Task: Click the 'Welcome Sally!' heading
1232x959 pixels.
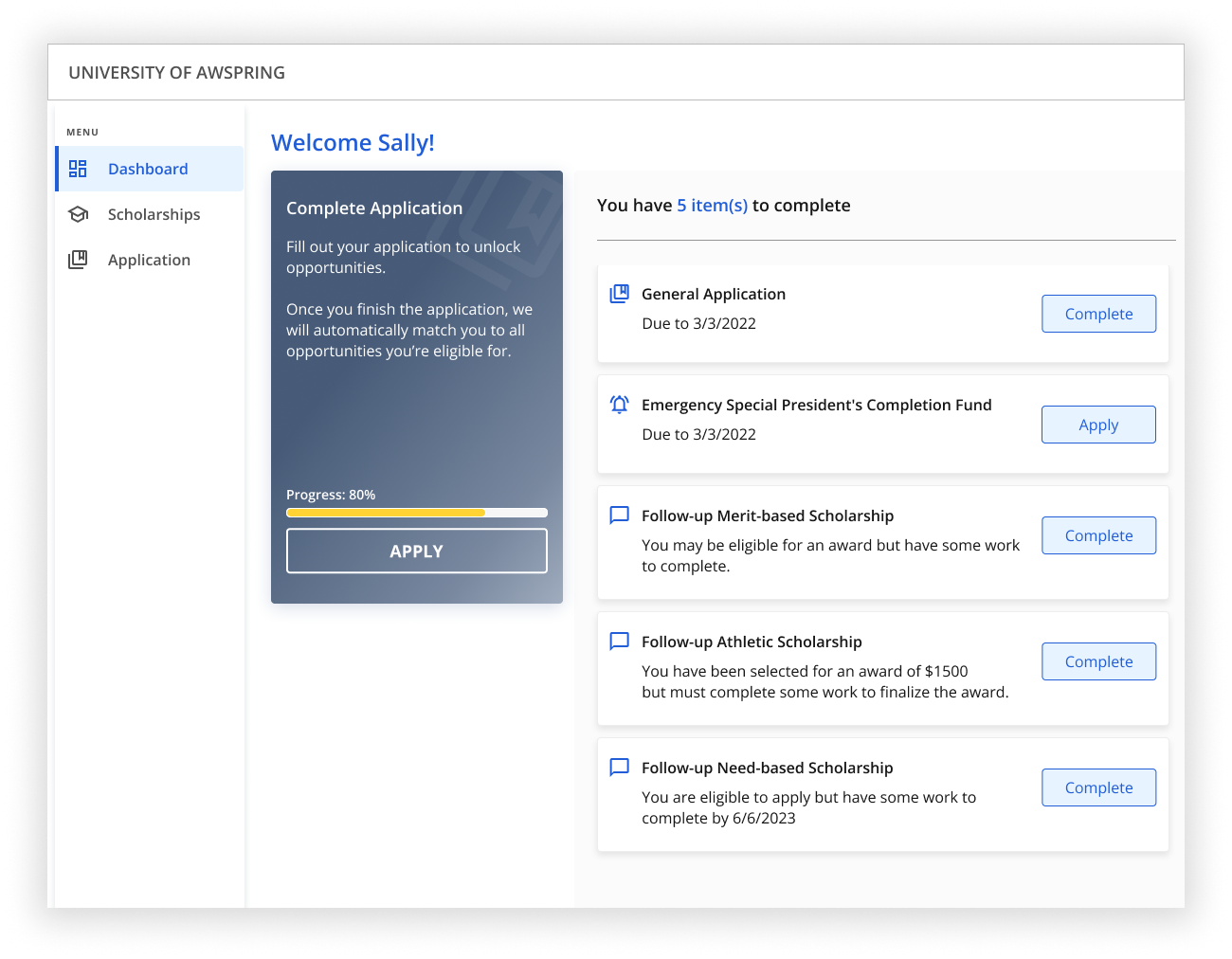Action: (353, 142)
